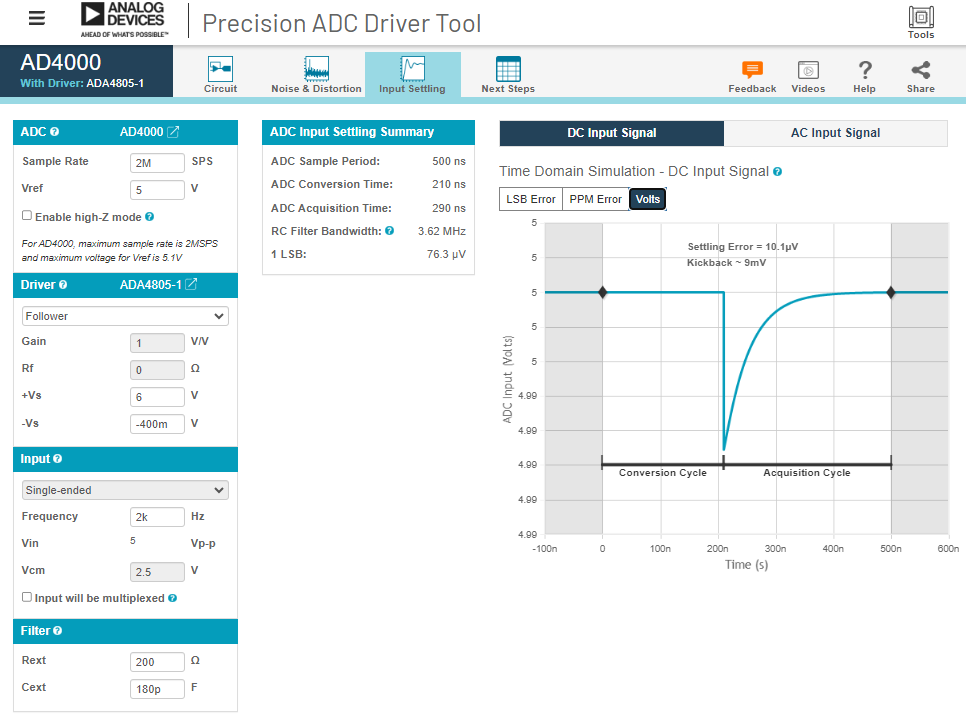Open the hamburger menu
966x720 pixels.
(37, 19)
